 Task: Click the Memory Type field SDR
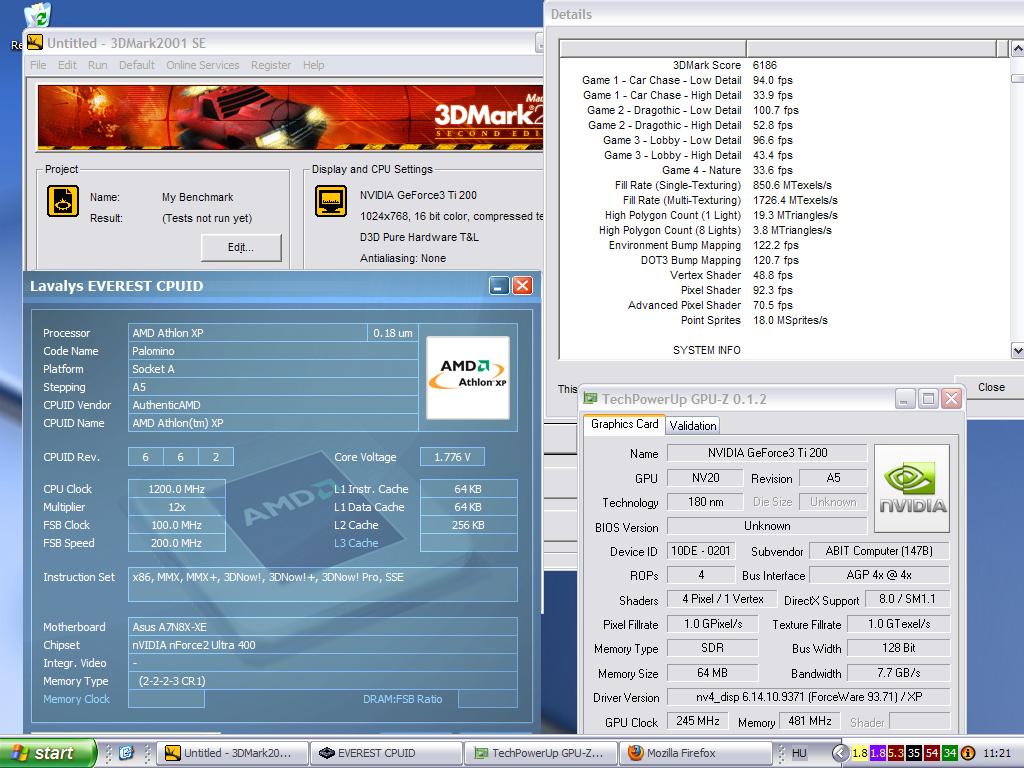point(712,648)
